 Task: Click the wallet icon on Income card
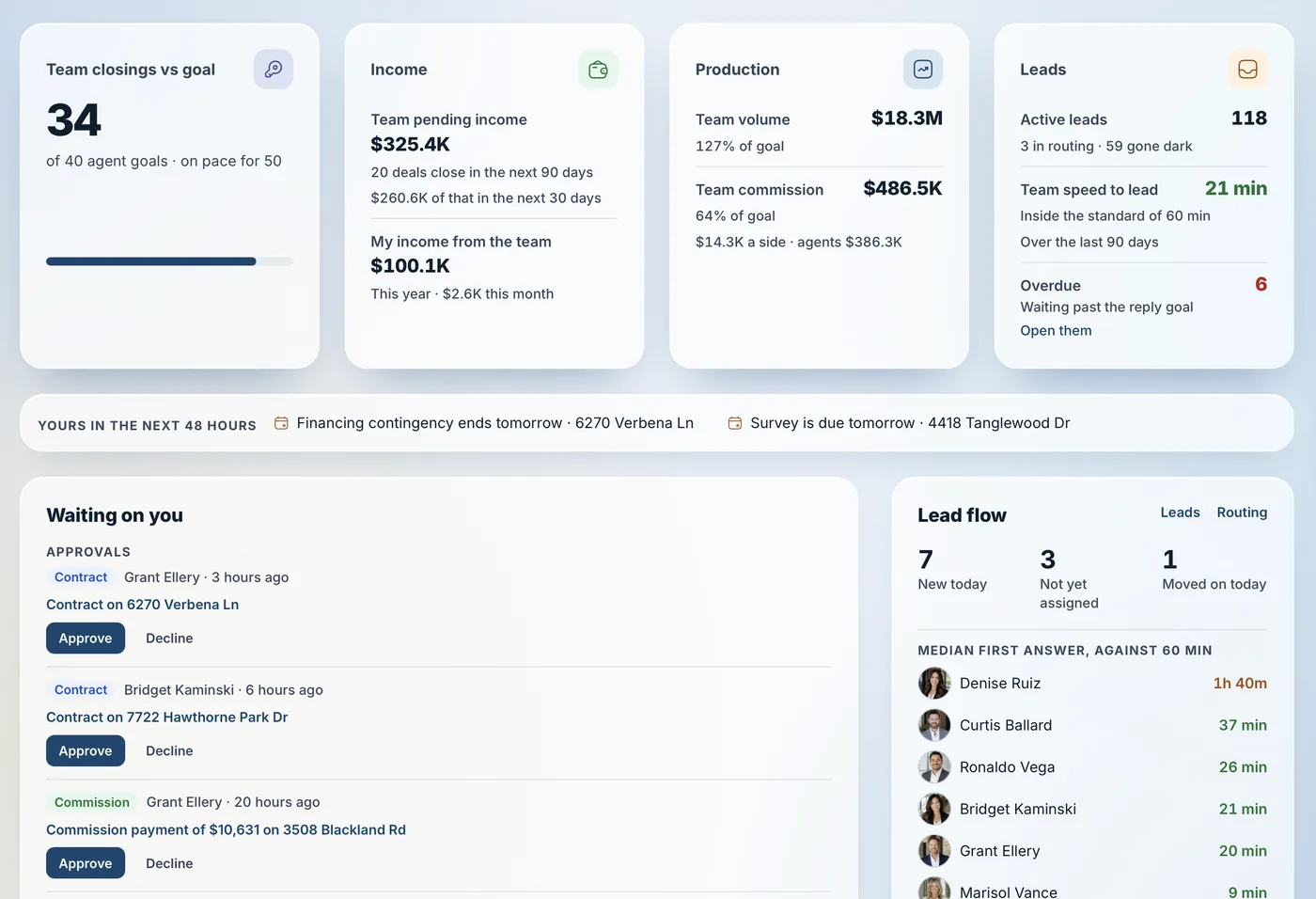coord(598,70)
